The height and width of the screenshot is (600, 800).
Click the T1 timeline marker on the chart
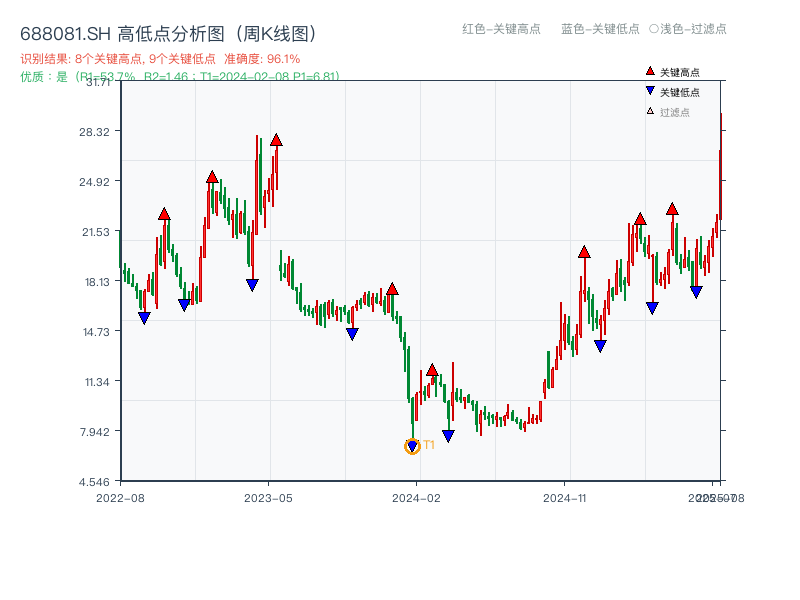(x=428, y=444)
